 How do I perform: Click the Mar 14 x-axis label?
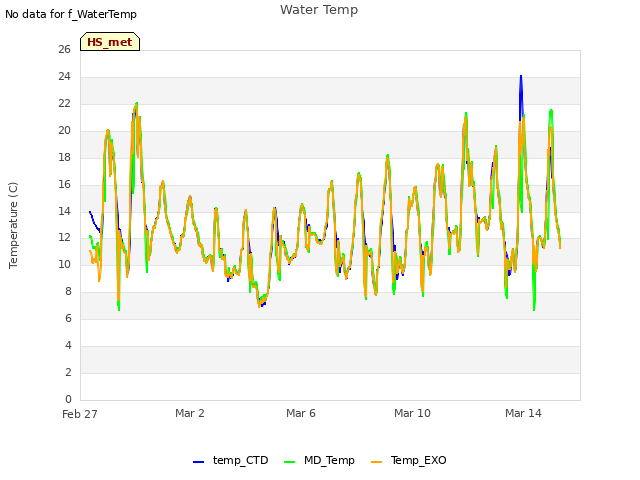[x=523, y=413]
